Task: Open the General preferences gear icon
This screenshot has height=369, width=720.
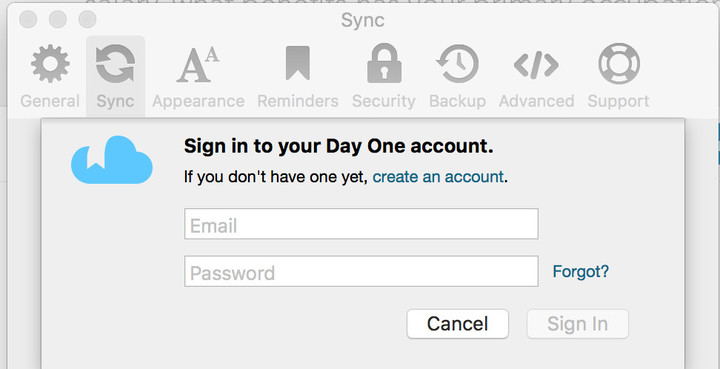Action: point(50,64)
